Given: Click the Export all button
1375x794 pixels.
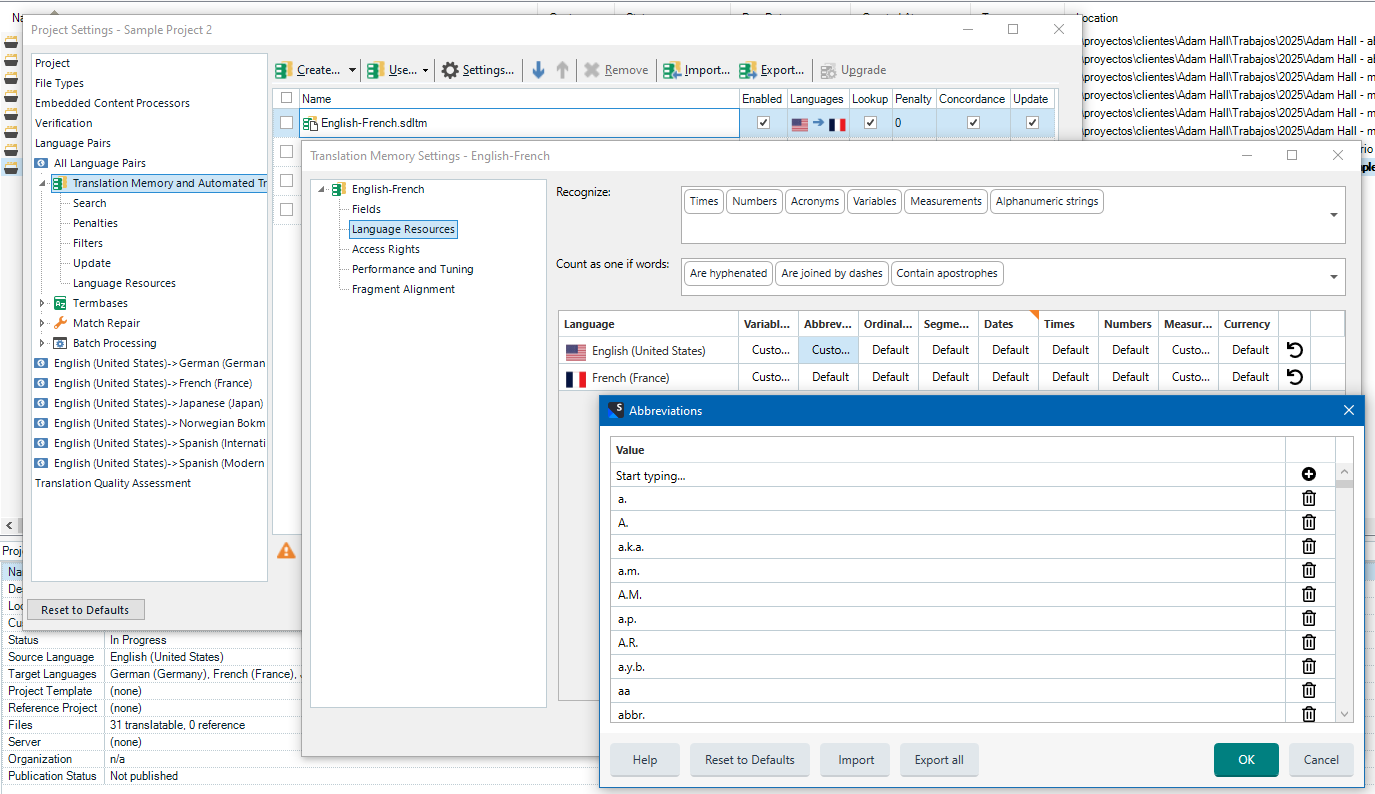Looking at the screenshot, I should click(x=938, y=759).
